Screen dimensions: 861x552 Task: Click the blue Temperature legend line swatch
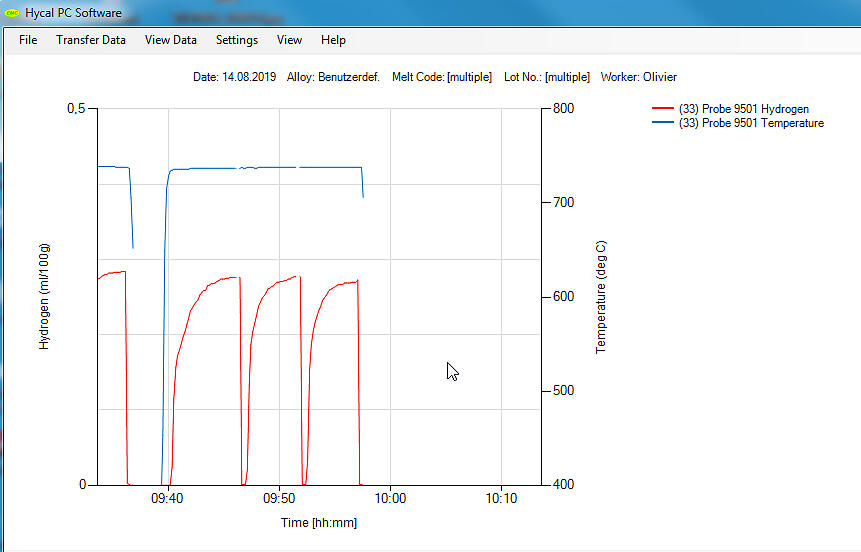point(662,123)
